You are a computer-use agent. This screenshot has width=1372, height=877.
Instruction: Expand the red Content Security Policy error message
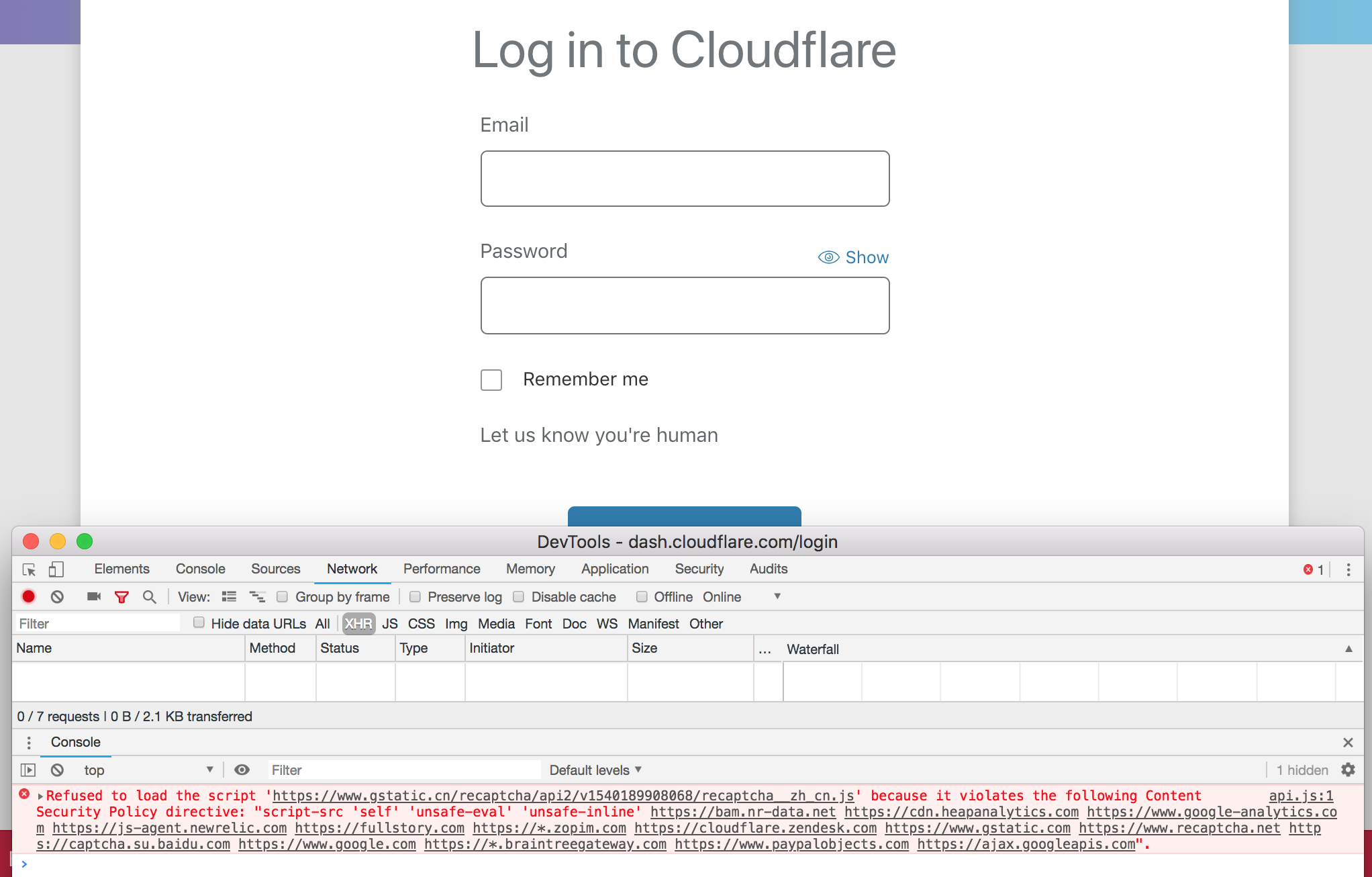[40, 795]
